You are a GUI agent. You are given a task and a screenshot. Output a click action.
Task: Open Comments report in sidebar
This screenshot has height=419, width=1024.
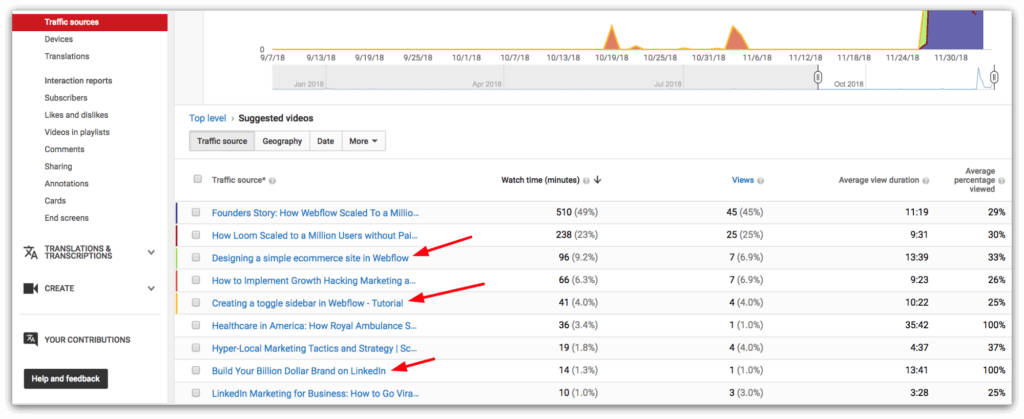65,149
